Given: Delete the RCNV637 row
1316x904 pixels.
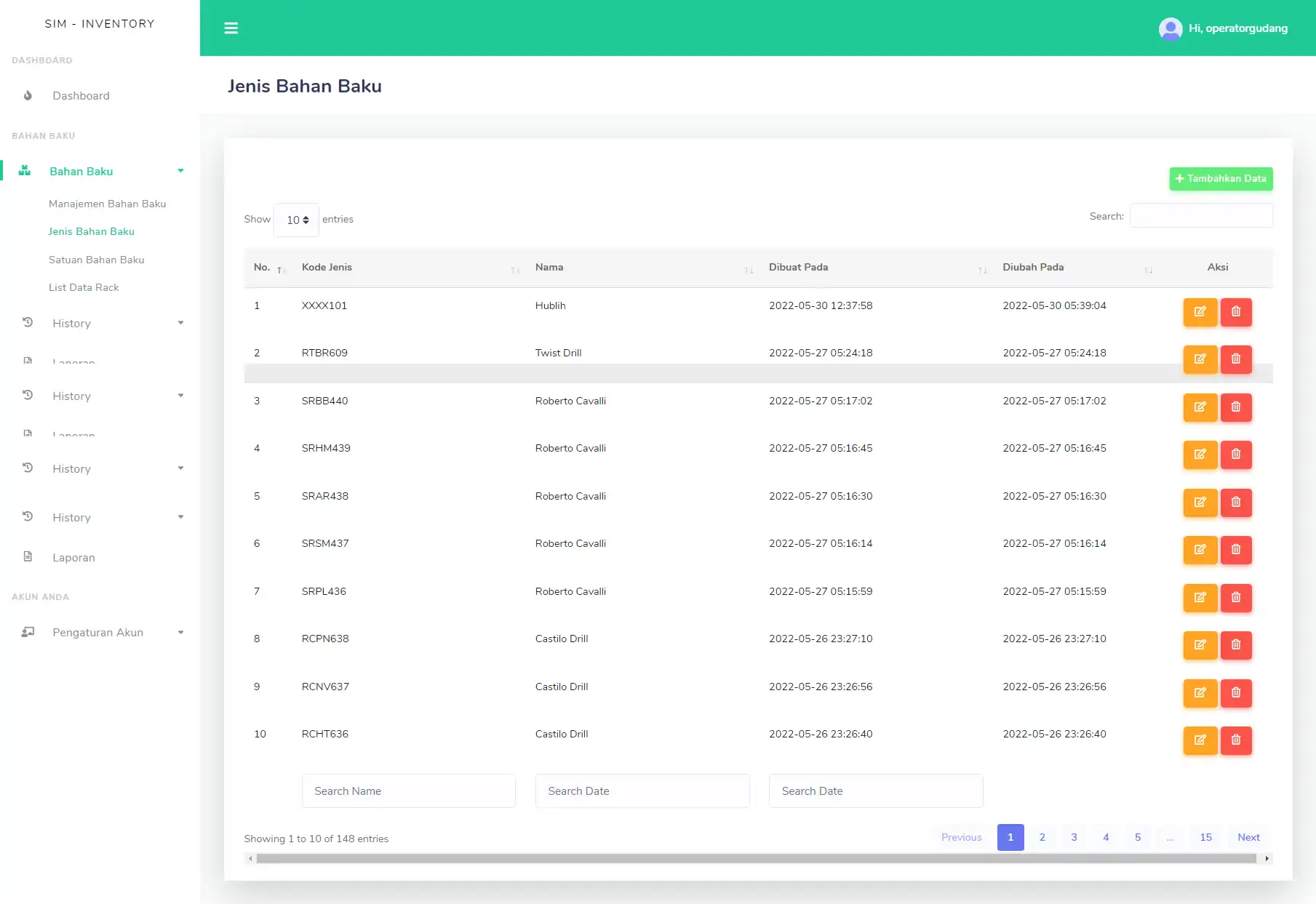Looking at the screenshot, I should point(1236,693).
